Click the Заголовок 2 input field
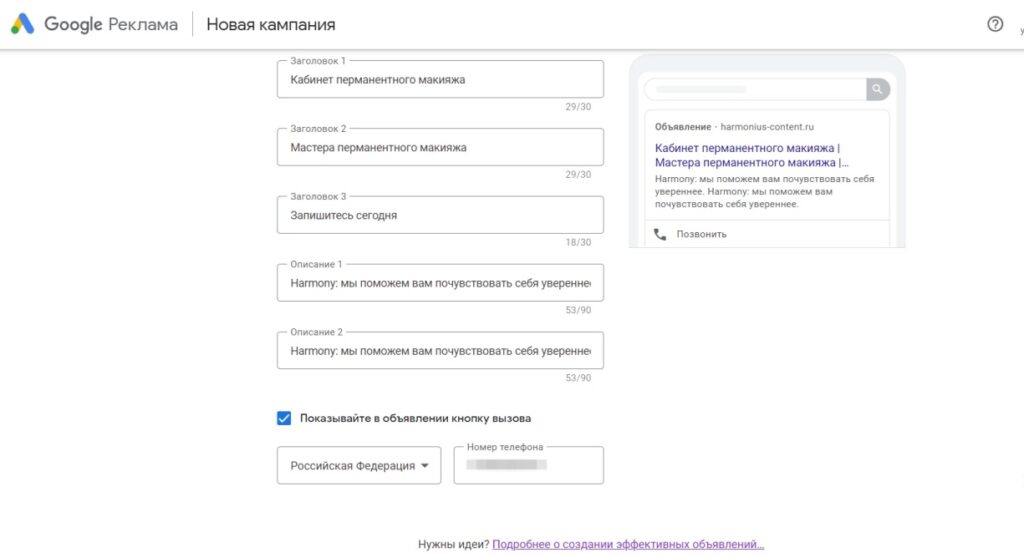 440,147
